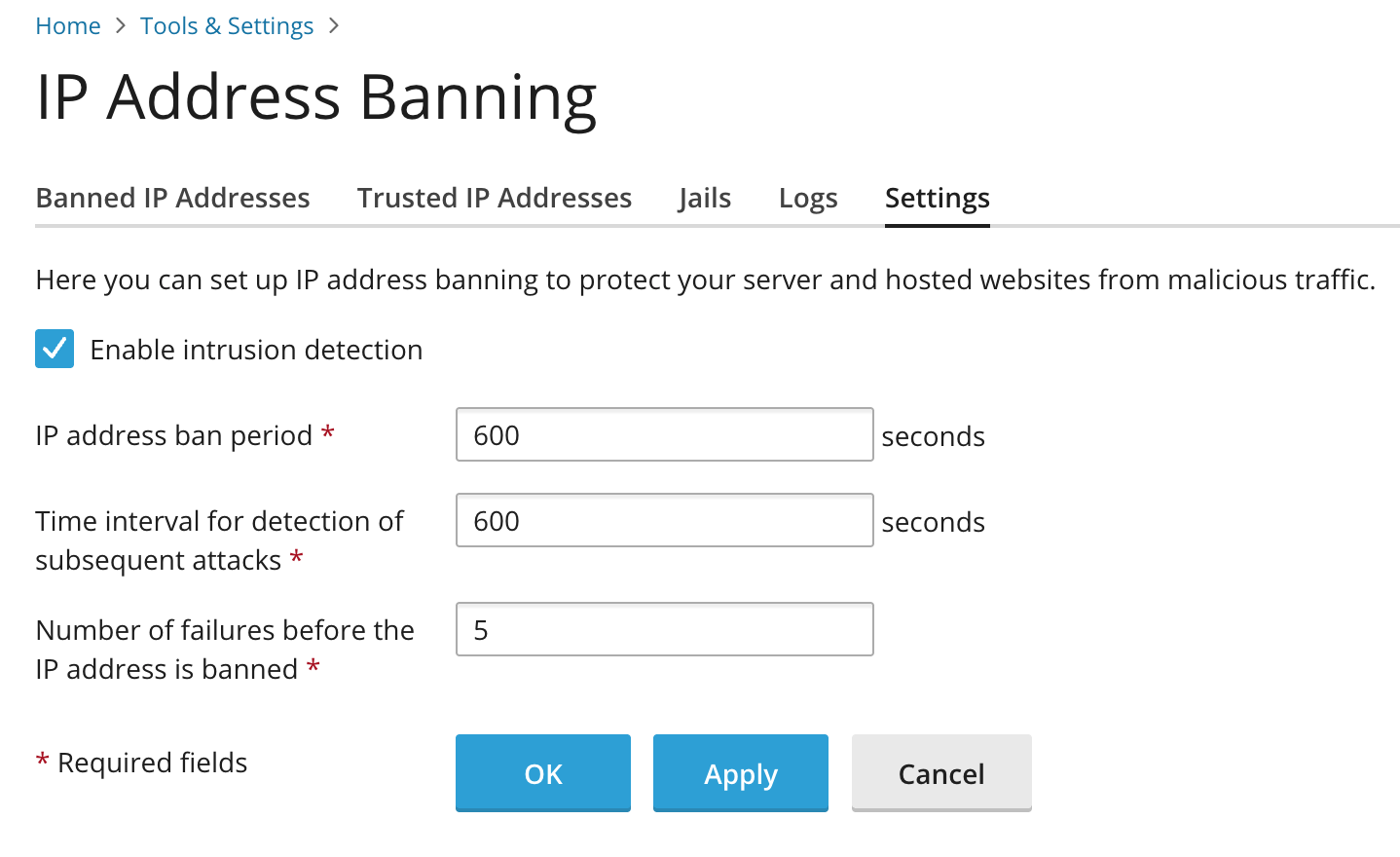Navigate to the Home breadcrumb link
The height and width of the screenshot is (857, 1400).
[68, 26]
